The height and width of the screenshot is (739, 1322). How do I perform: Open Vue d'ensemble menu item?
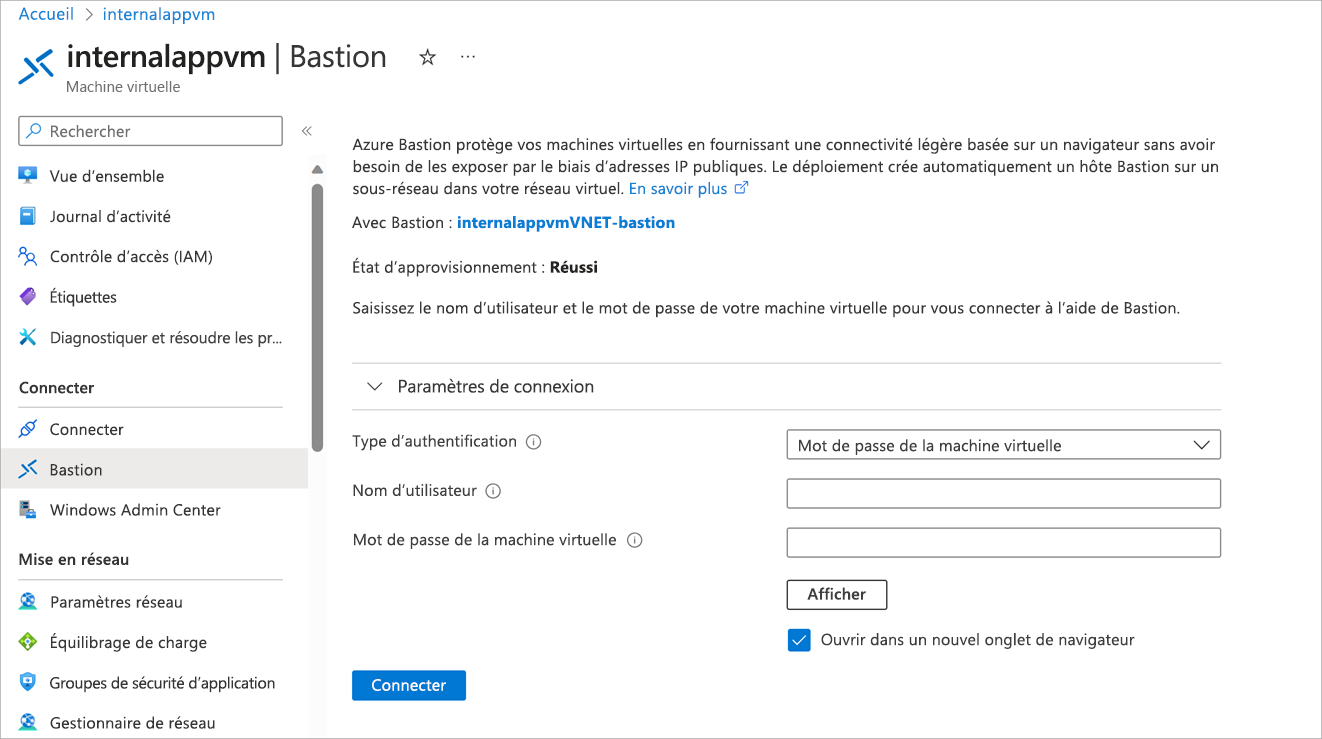click(x=107, y=176)
